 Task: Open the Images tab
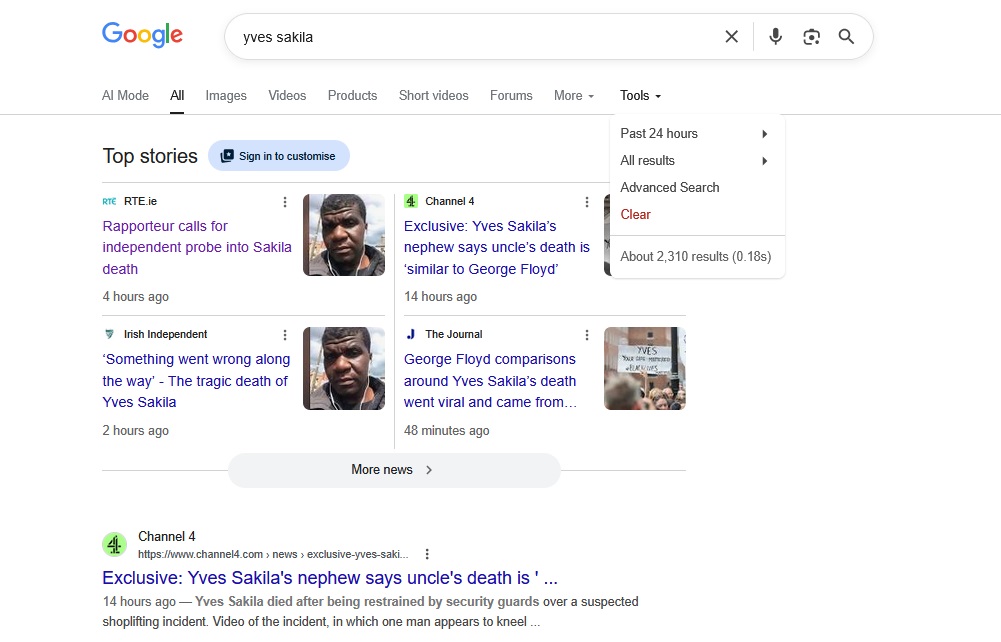point(226,96)
